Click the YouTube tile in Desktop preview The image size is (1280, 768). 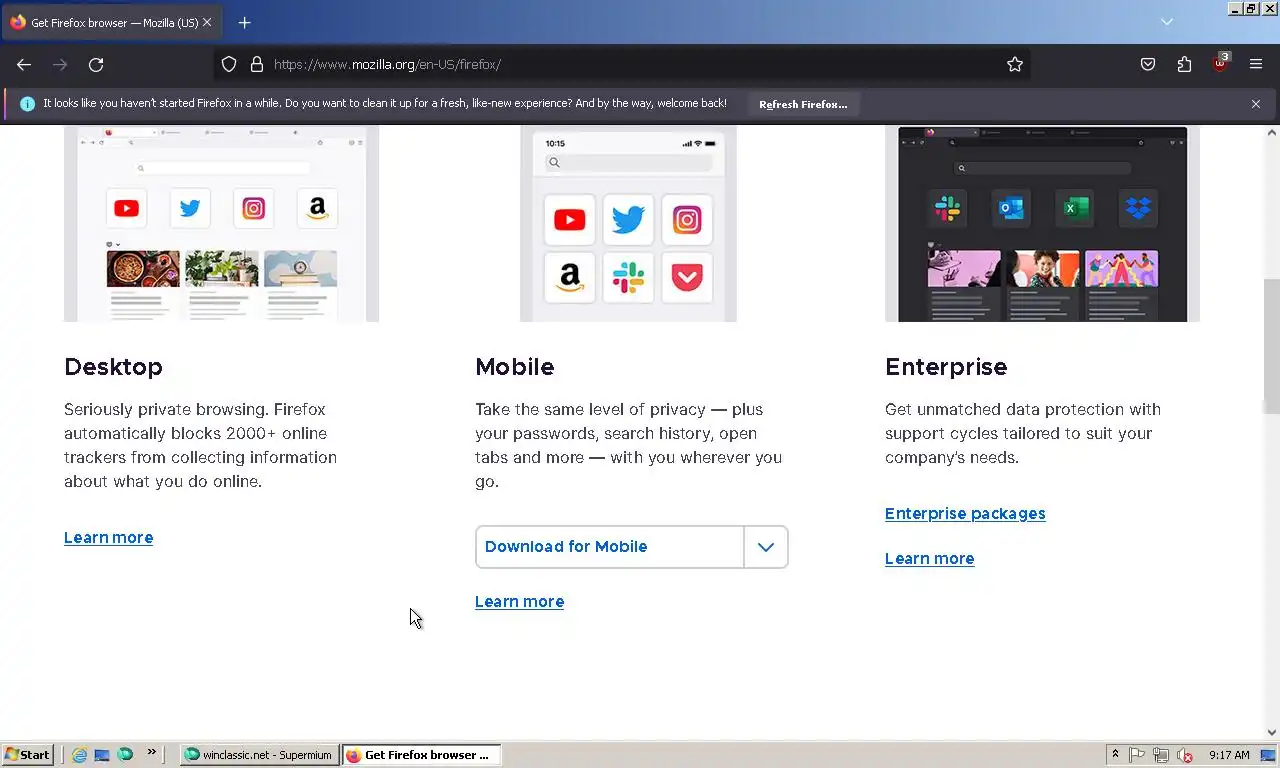pyautogui.click(x=126, y=208)
